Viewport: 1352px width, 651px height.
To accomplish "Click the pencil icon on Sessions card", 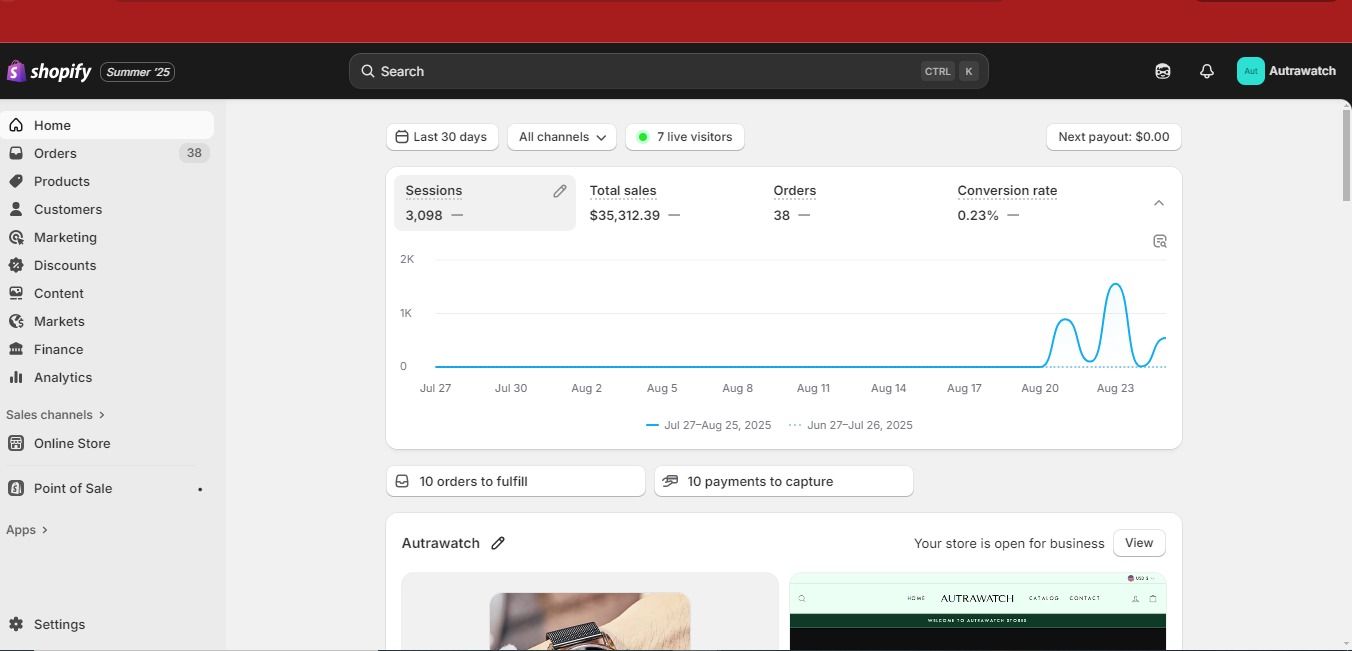I will (x=560, y=191).
